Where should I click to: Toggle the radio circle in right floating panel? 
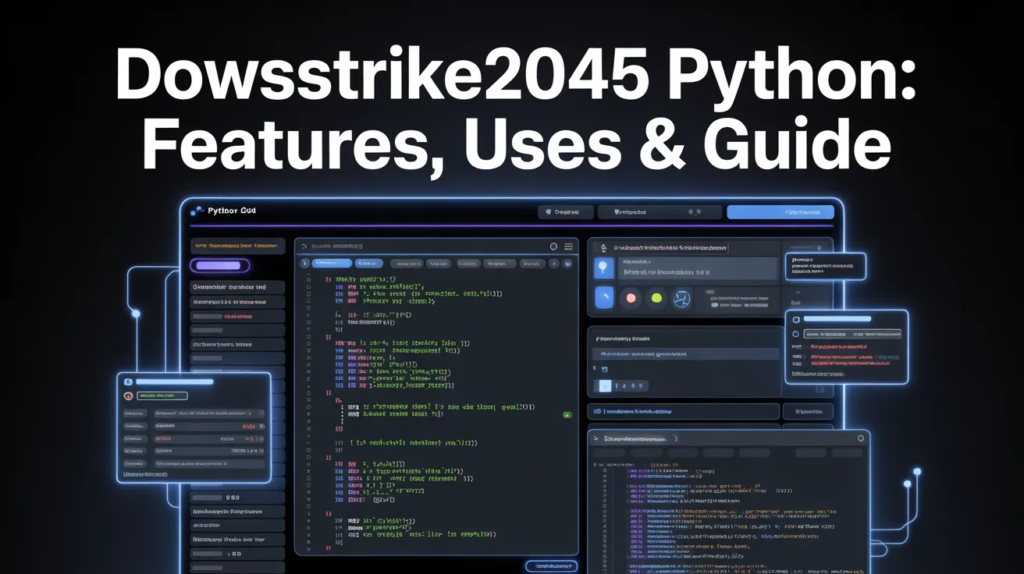795,334
